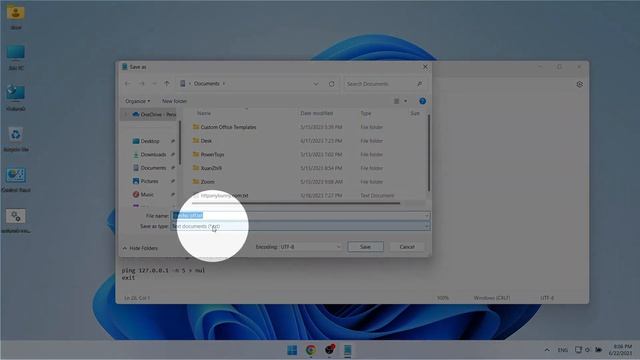Sort by the Type column header
The image size is (640, 360).
[x=366, y=113]
